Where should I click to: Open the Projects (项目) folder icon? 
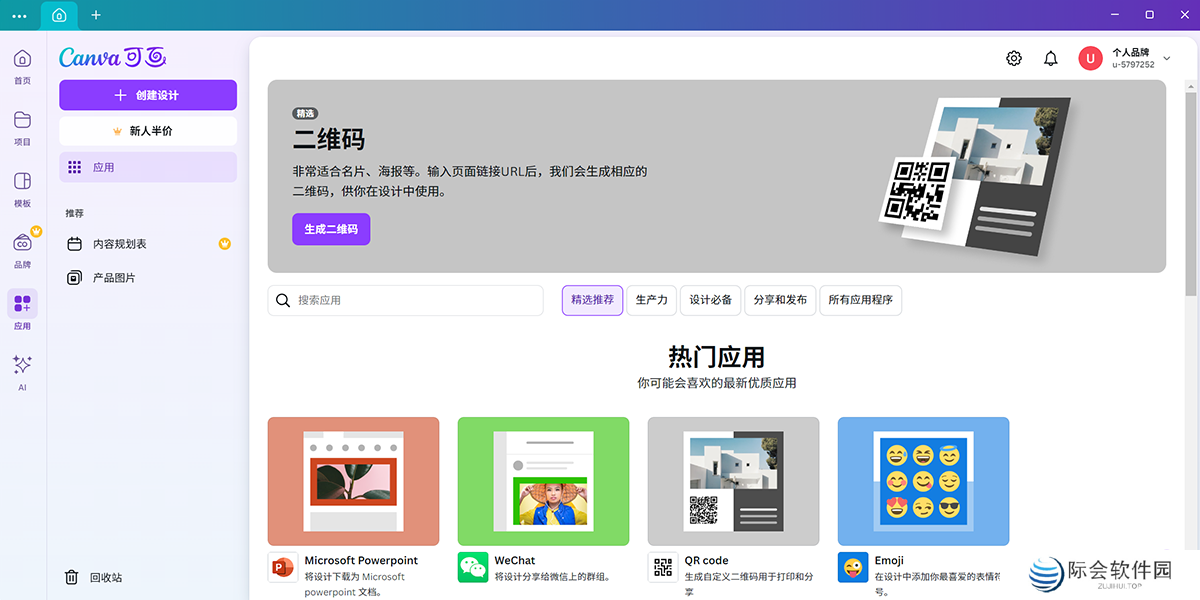coord(22,121)
